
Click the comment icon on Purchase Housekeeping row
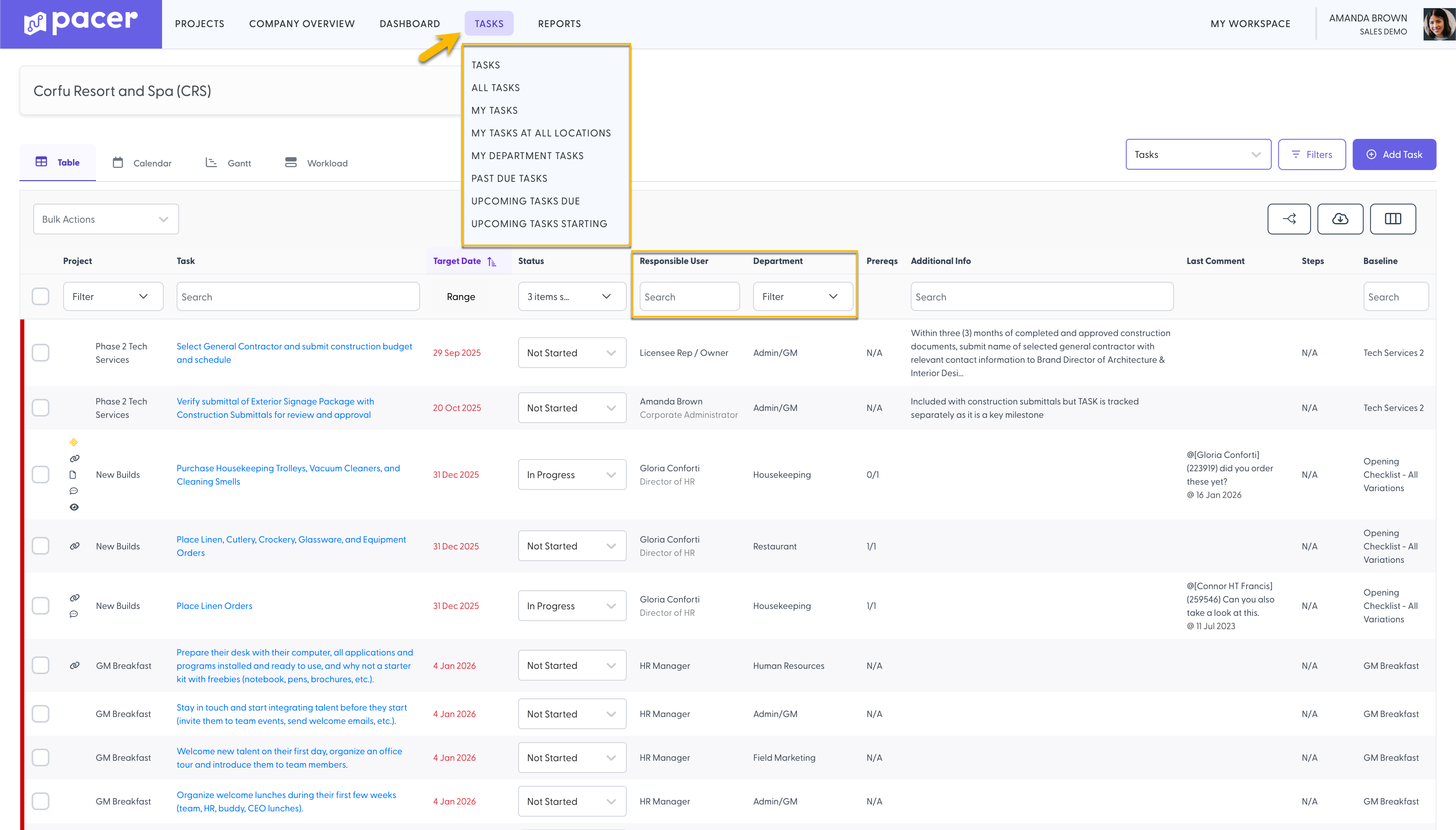[74, 491]
